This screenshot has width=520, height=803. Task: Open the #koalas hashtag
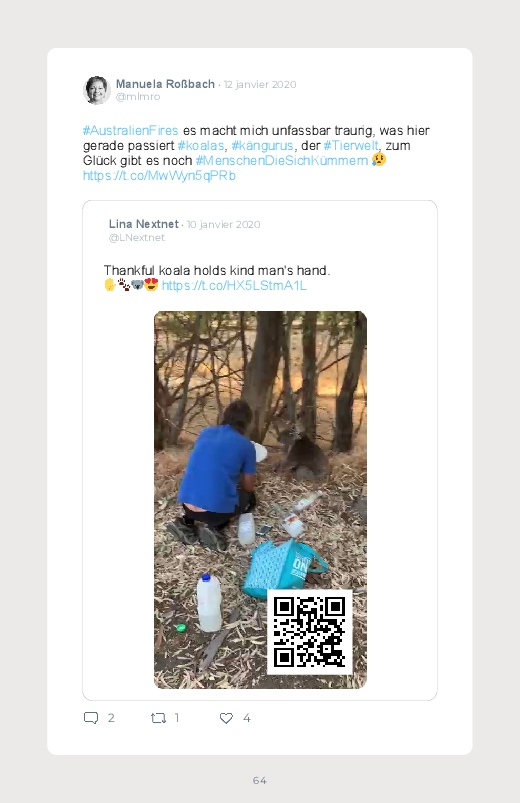201,145
